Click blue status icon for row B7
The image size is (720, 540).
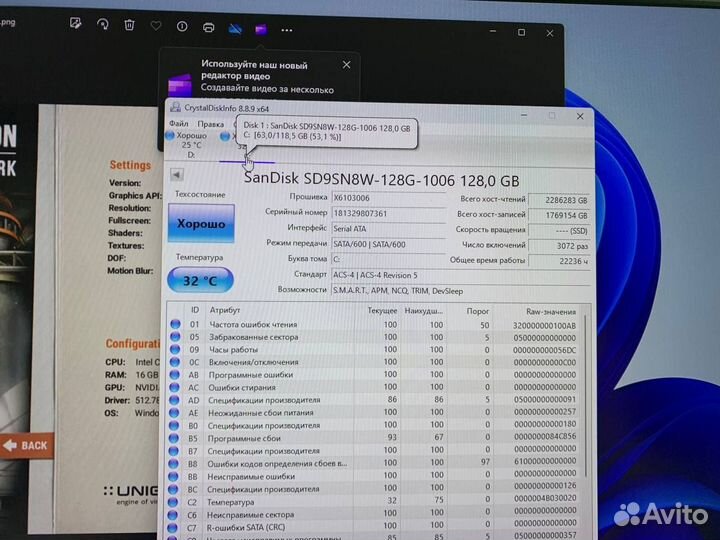coord(174,450)
